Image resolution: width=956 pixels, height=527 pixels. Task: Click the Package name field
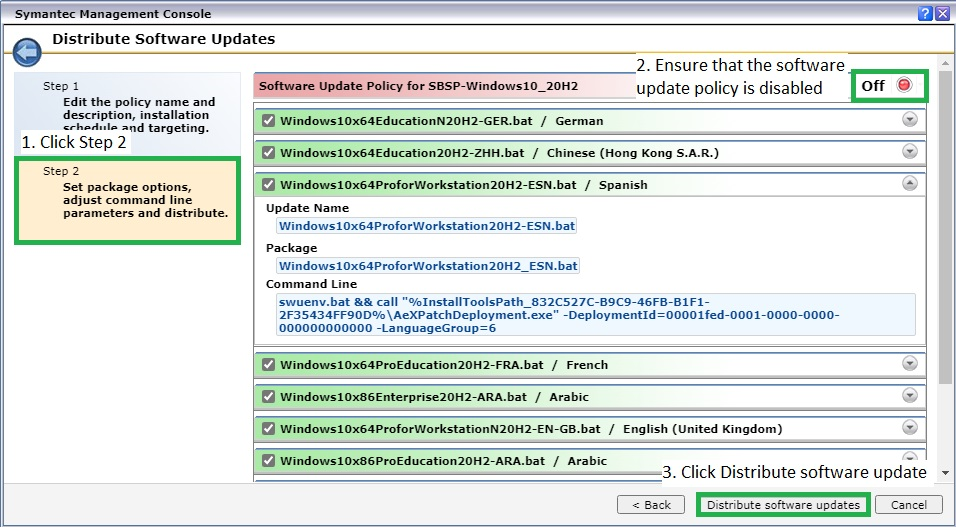[x=428, y=266]
